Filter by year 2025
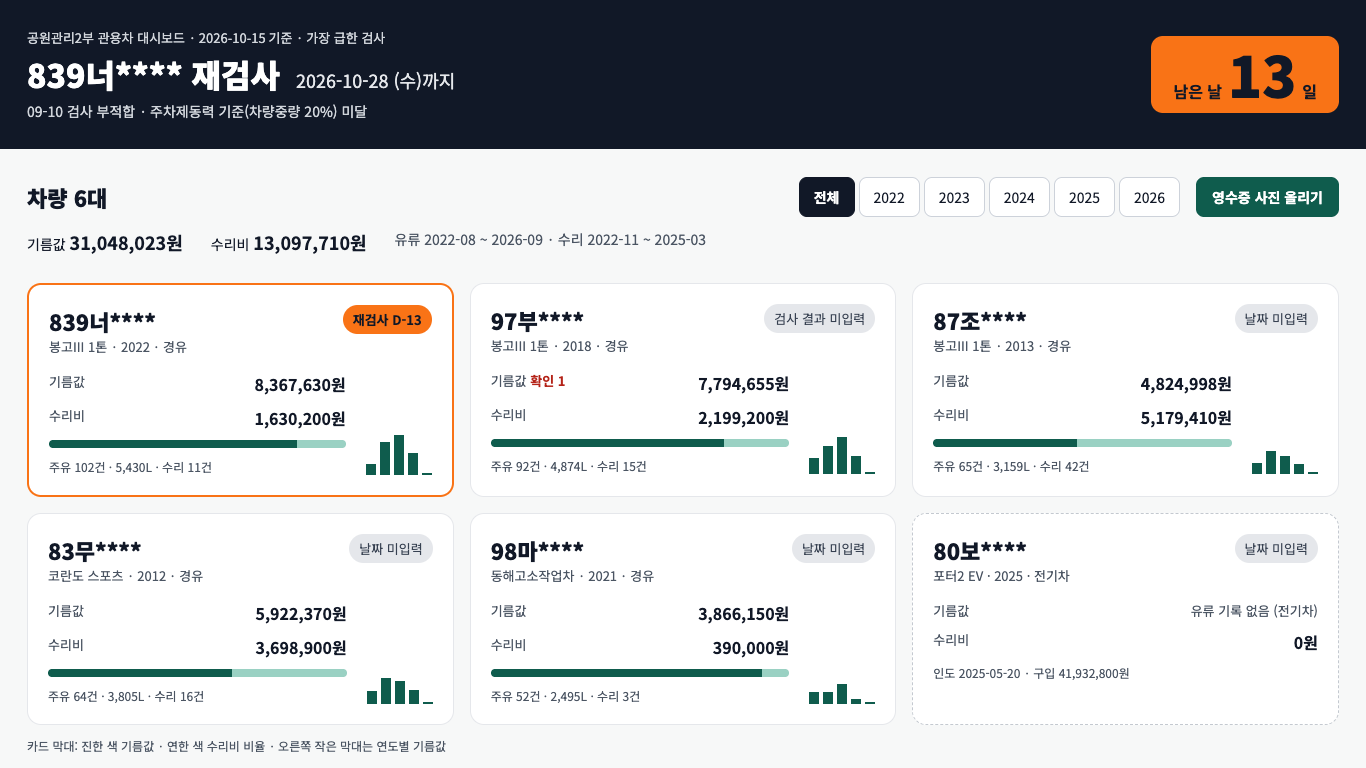 1084,197
